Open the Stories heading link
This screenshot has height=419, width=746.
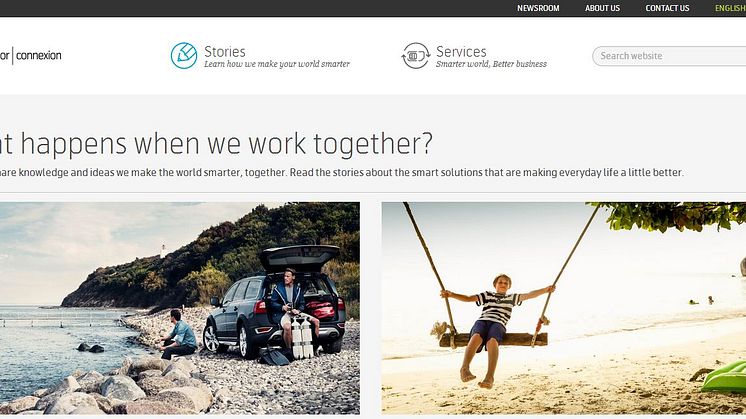click(x=225, y=51)
